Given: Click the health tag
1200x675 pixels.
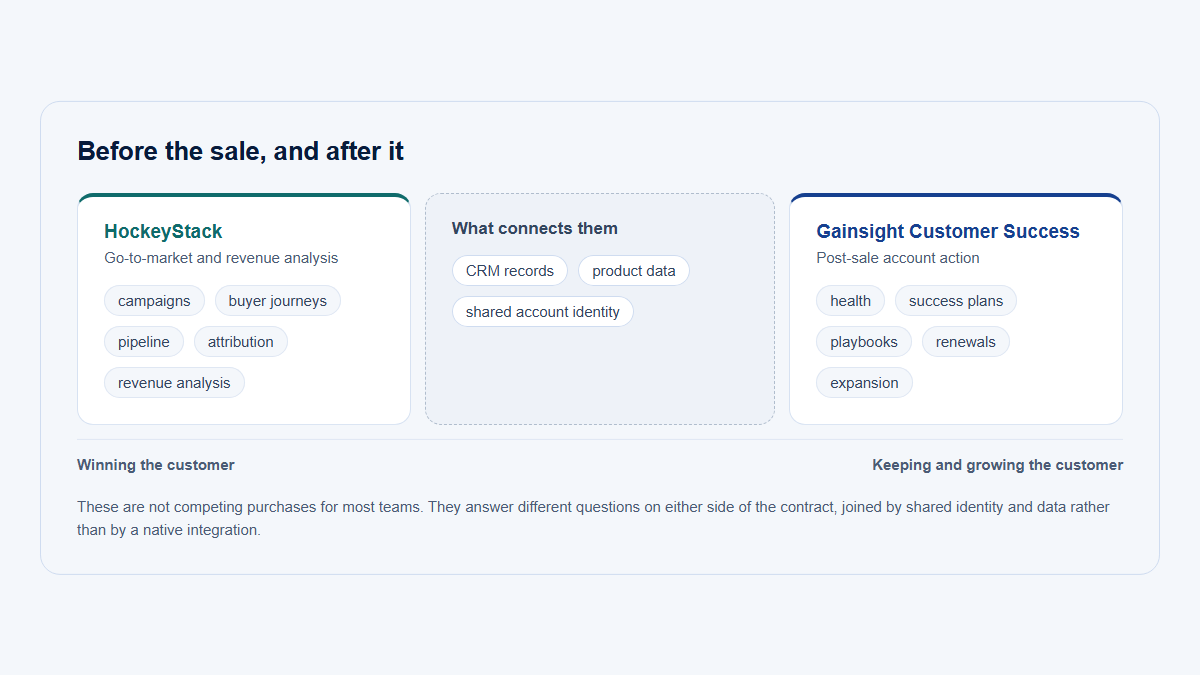Looking at the screenshot, I should [850, 301].
